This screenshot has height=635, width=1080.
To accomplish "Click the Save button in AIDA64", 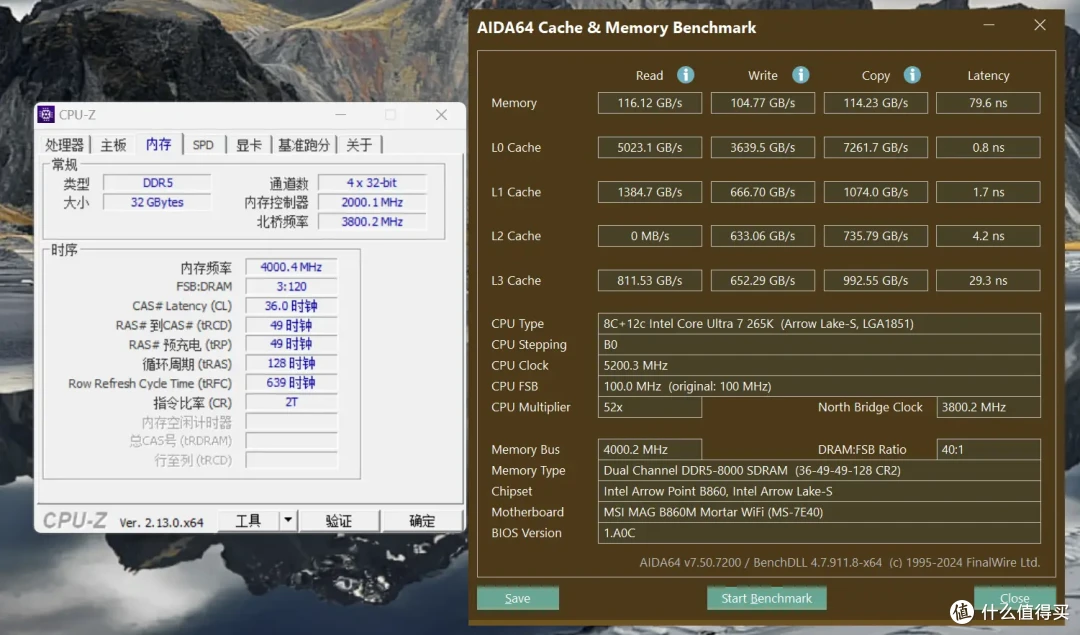I will click(x=517, y=598).
